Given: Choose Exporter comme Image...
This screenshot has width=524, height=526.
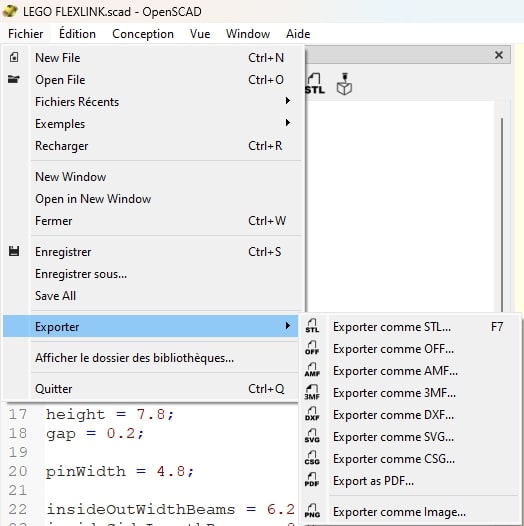Looking at the screenshot, I should (x=410, y=512).
